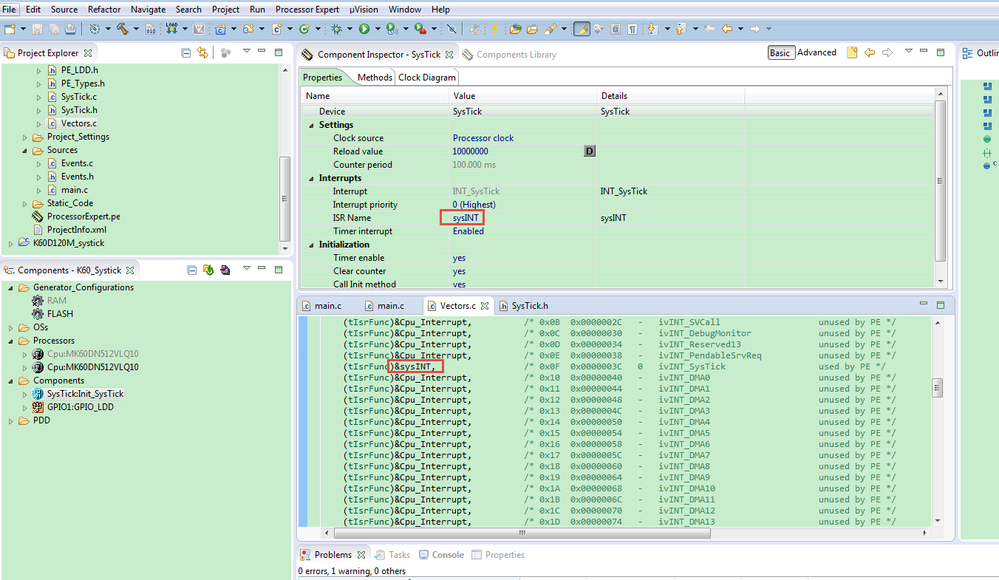Expand the K60D120M_systick project
Viewport: 999px width, 580px height.
pyautogui.click(x=11, y=243)
